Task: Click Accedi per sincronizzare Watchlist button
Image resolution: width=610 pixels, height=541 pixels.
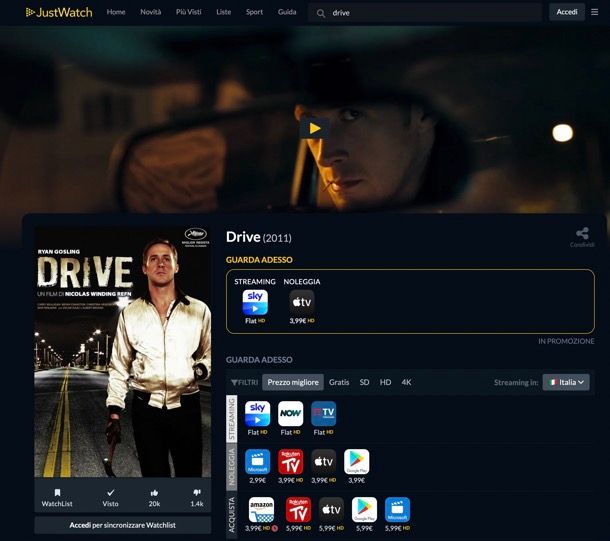Action: [123, 525]
